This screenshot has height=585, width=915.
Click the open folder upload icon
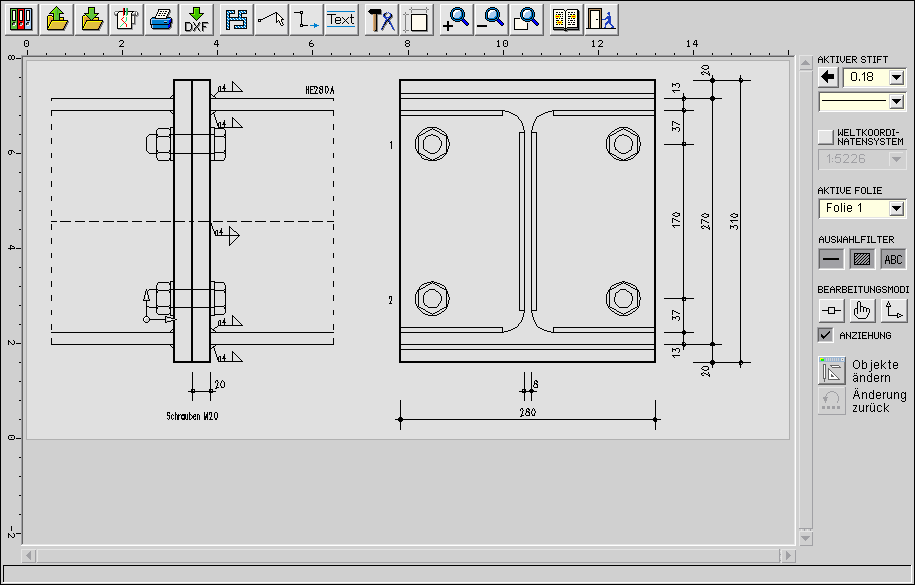coord(57,18)
